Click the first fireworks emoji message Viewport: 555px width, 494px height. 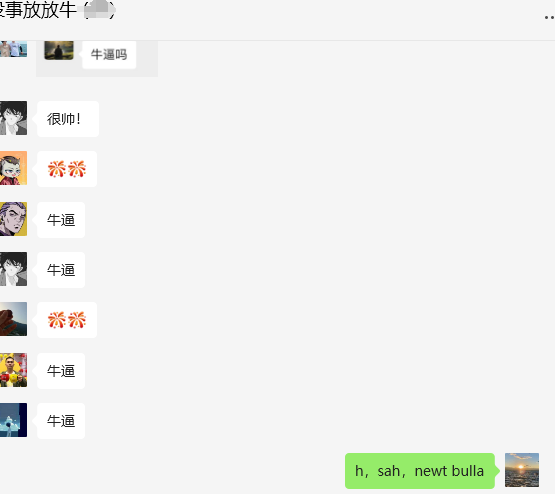pyautogui.click(x=67, y=169)
